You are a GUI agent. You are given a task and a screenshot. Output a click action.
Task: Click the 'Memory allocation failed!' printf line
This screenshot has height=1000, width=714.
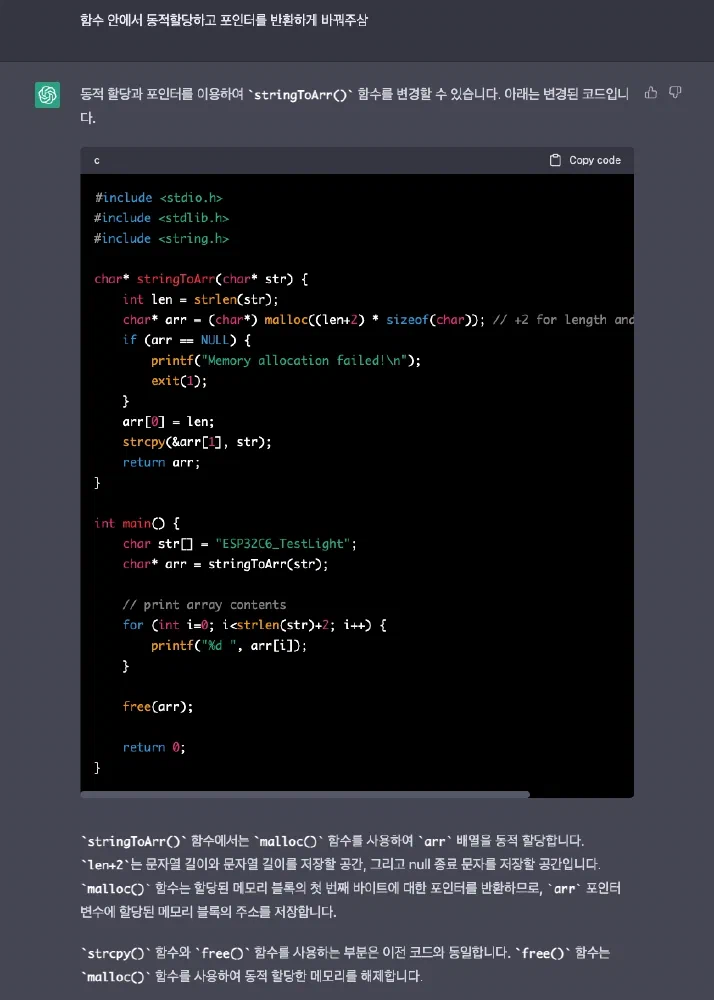(x=286, y=360)
